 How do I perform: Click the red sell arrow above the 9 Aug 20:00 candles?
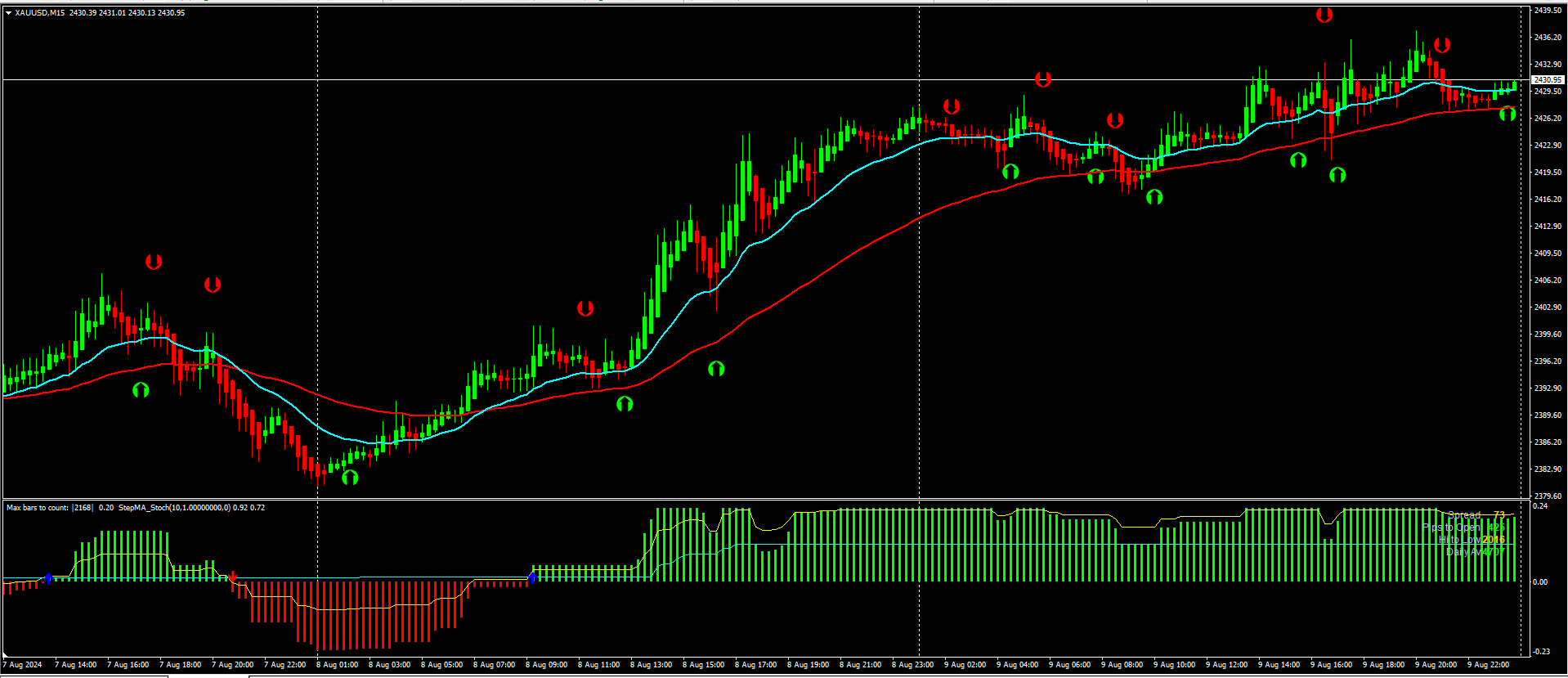1442,45
